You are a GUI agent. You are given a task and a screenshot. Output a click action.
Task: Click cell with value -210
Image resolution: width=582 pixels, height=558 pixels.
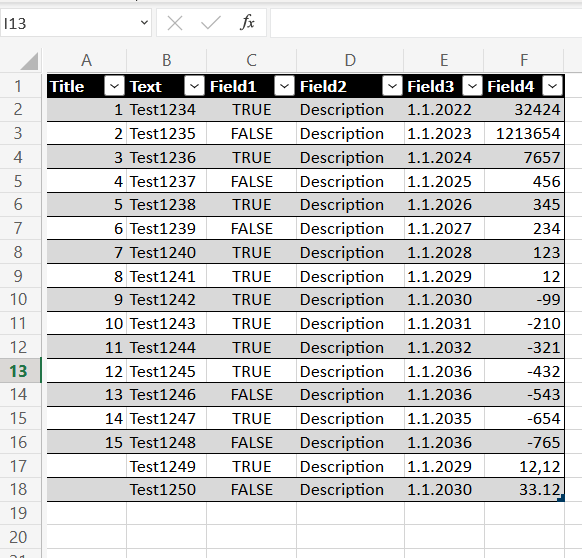pyautogui.click(x=524, y=324)
